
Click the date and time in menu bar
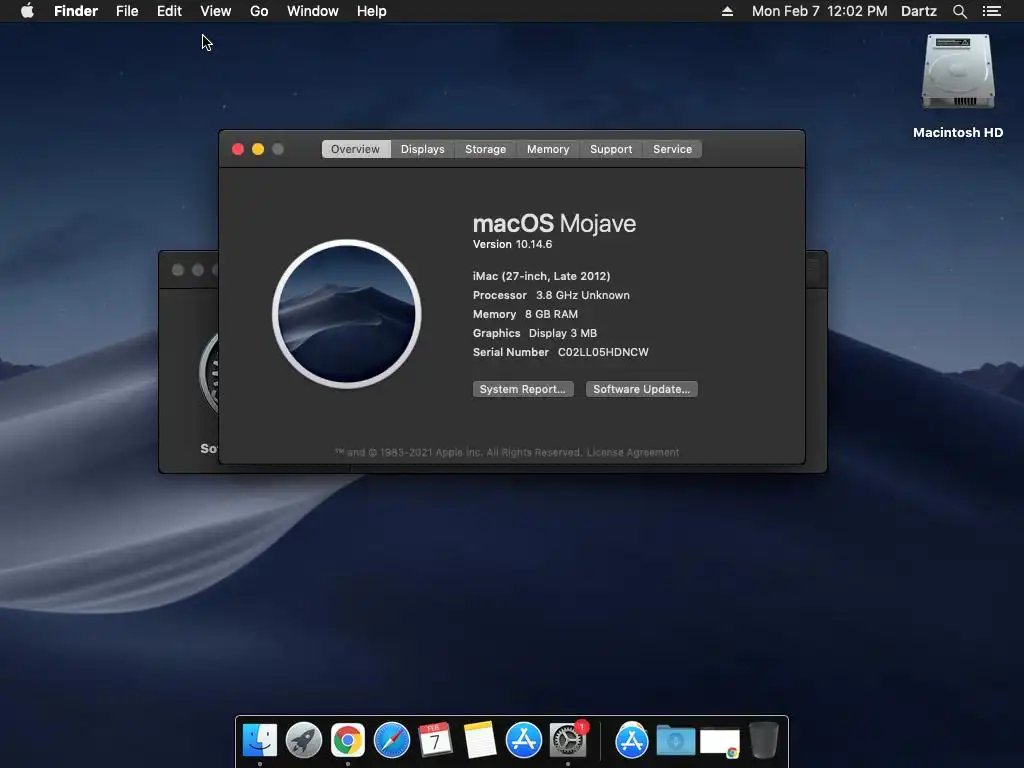pyautogui.click(x=820, y=11)
